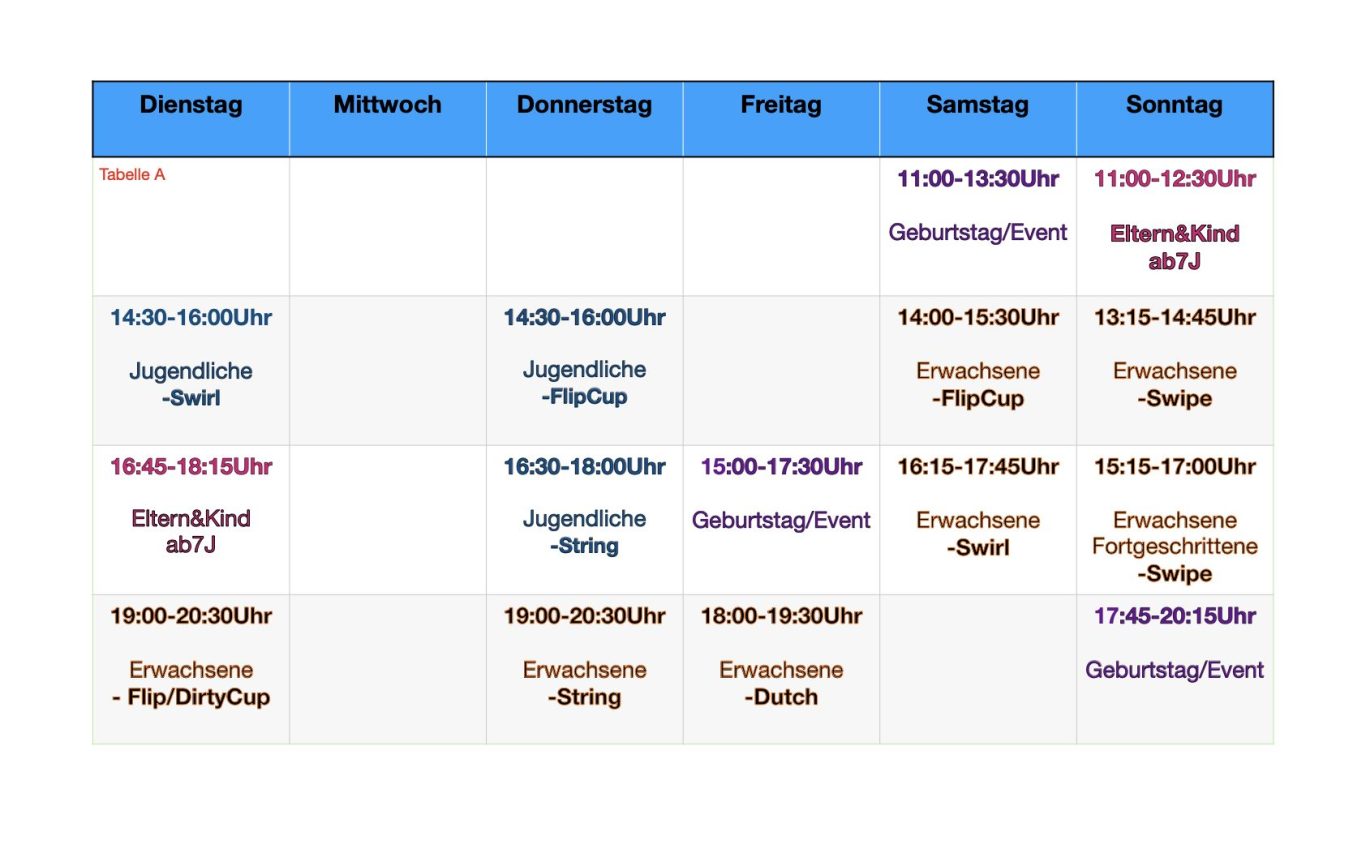The width and height of the screenshot is (1366, 849).
Task: Select the Jugendliche -FlipCup class
Action: point(584,383)
